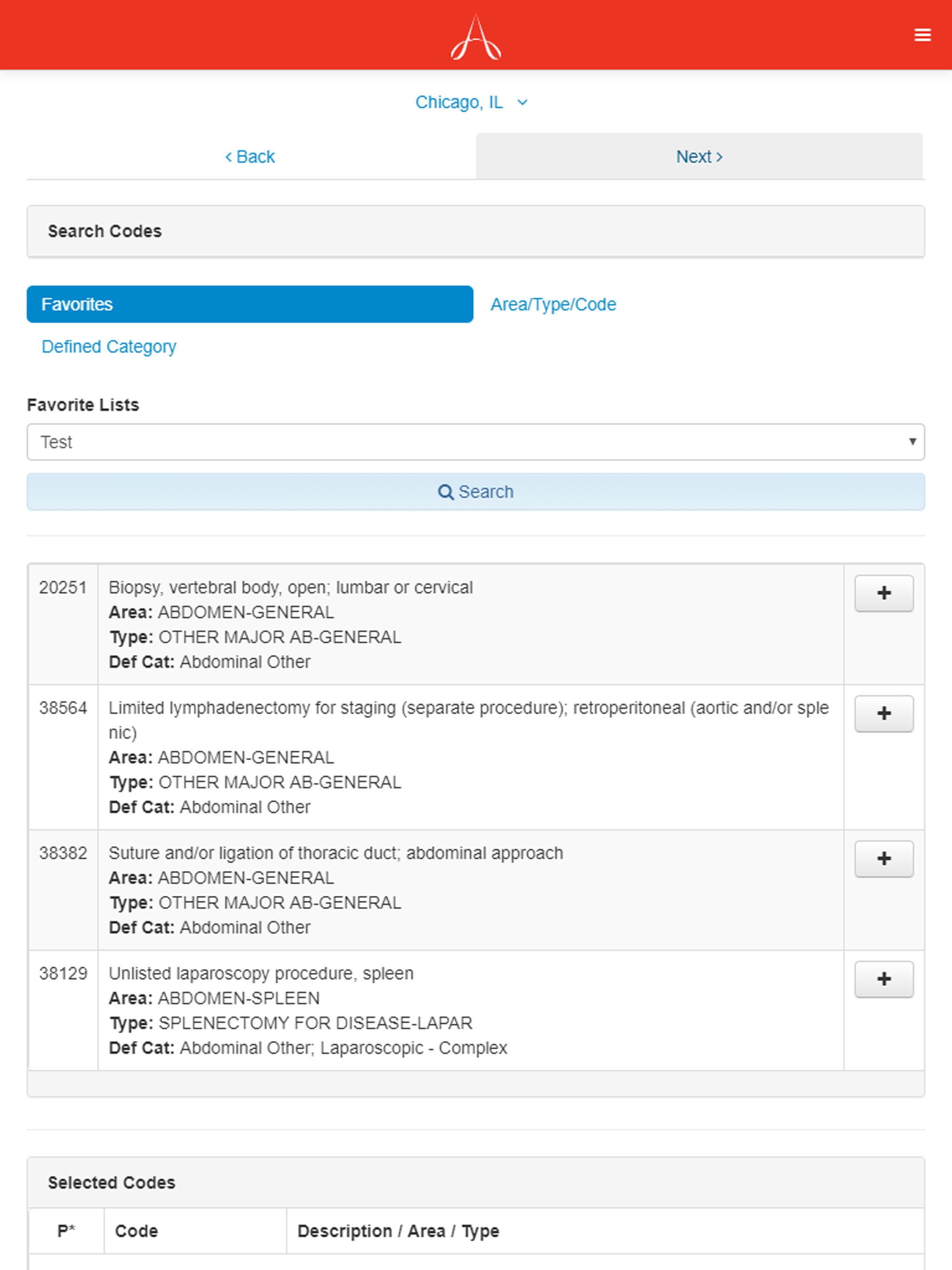
Task: Add code 38564 via its plus button
Action: tap(884, 714)
